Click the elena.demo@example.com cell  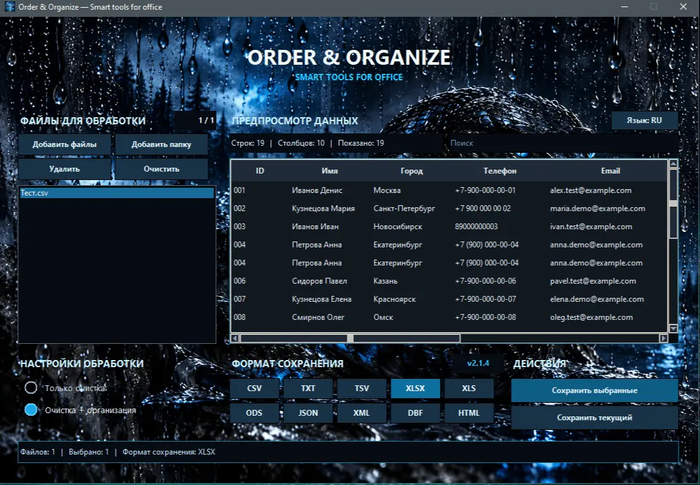coord(597,299)
